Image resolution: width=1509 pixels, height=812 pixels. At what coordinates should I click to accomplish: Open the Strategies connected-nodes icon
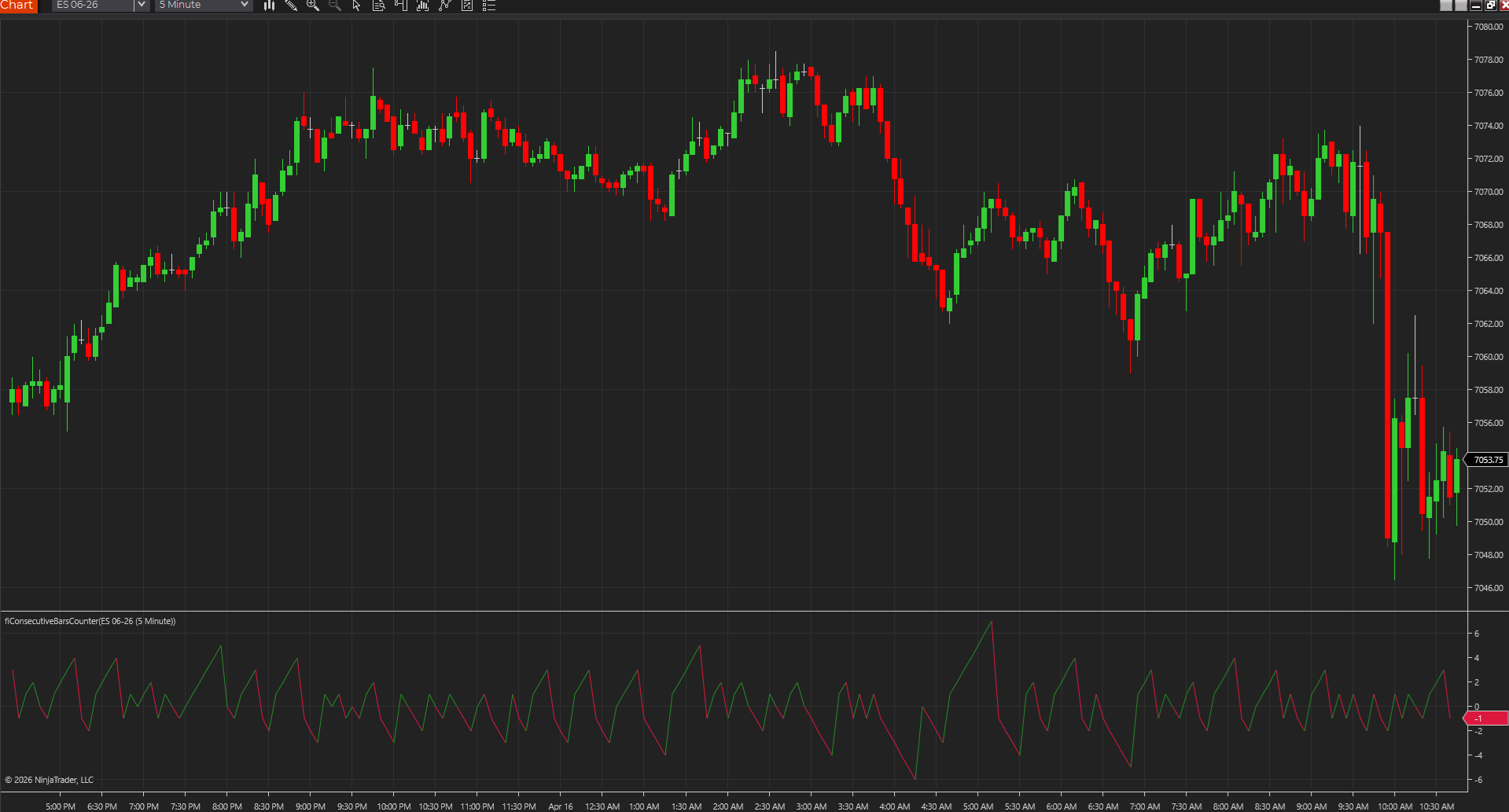click(444, 6)
